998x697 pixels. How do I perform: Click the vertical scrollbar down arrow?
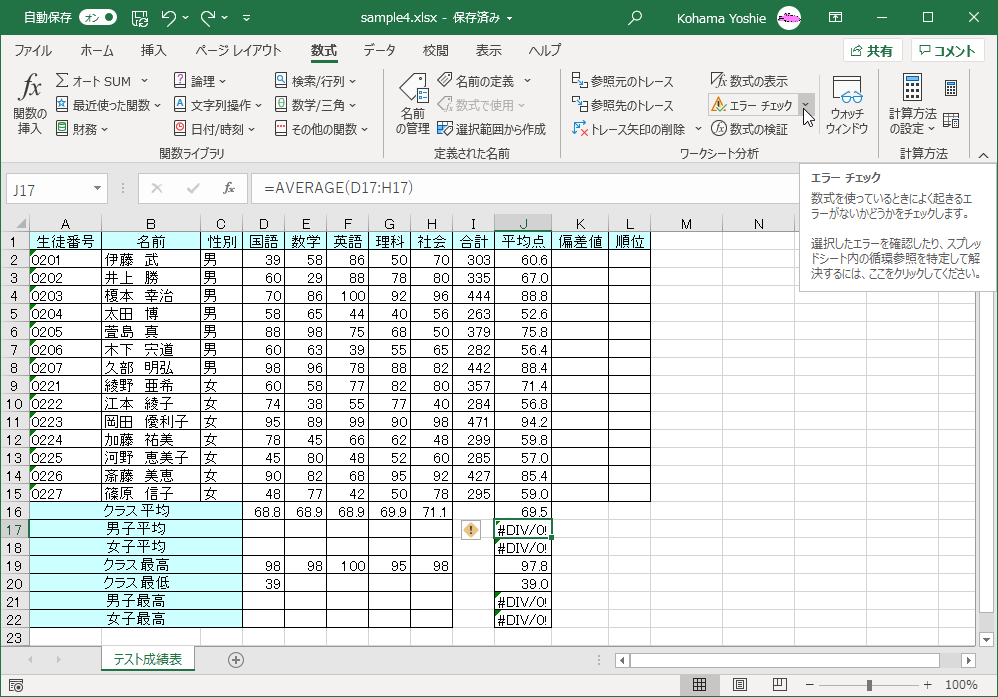[x=986, y=639]
